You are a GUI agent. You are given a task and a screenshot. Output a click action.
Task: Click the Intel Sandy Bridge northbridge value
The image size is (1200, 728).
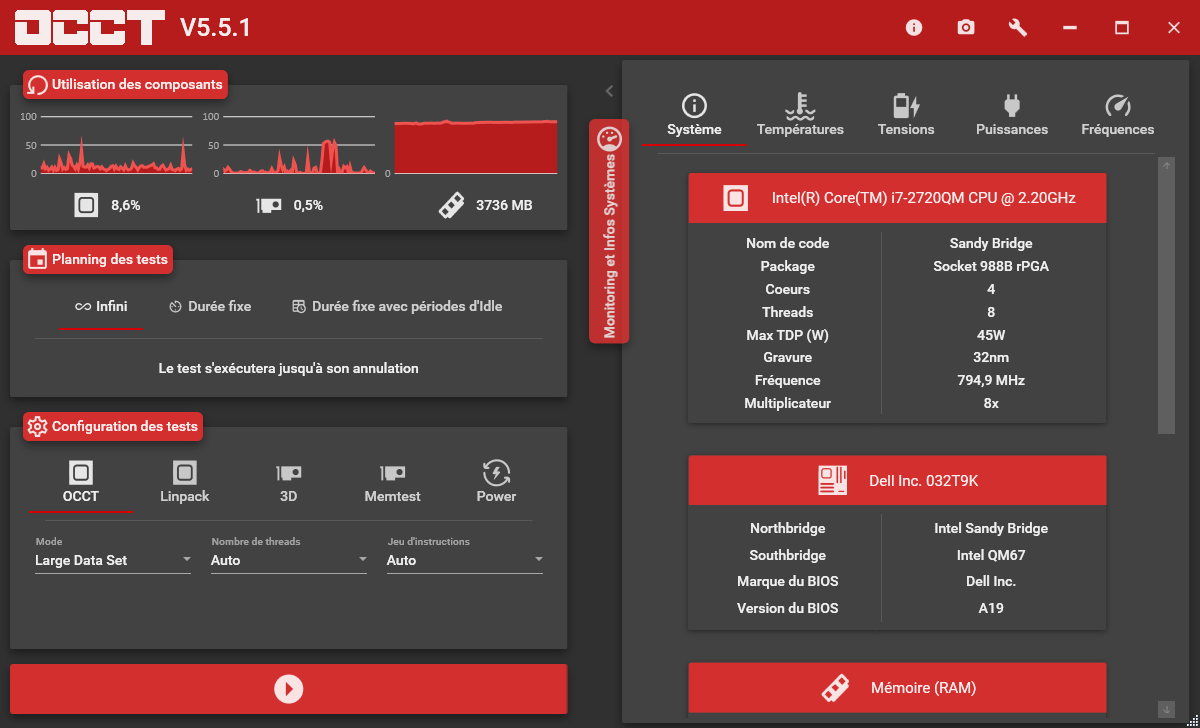(991, 528)
